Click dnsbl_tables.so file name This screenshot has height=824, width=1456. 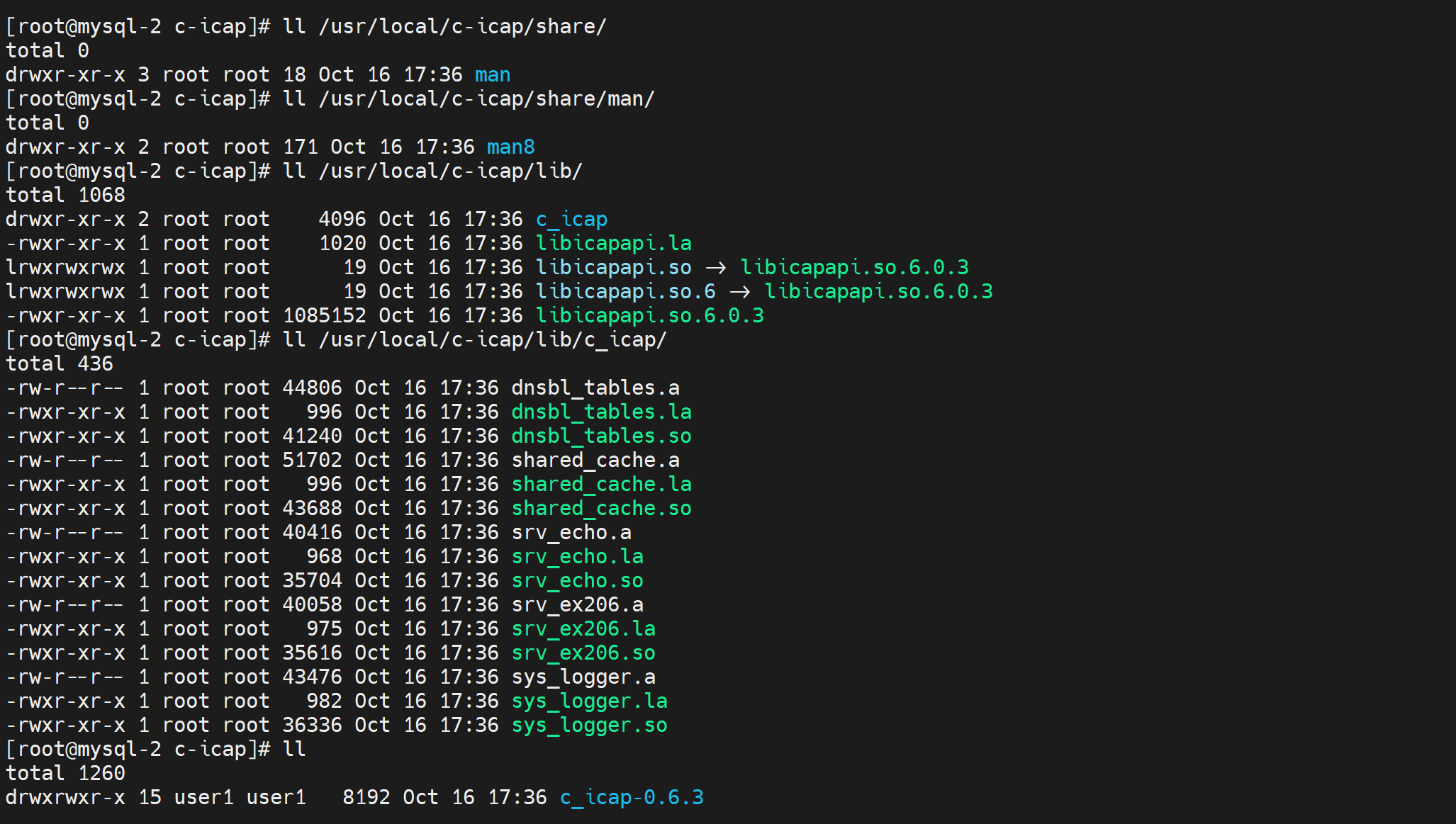coord(601,436)
